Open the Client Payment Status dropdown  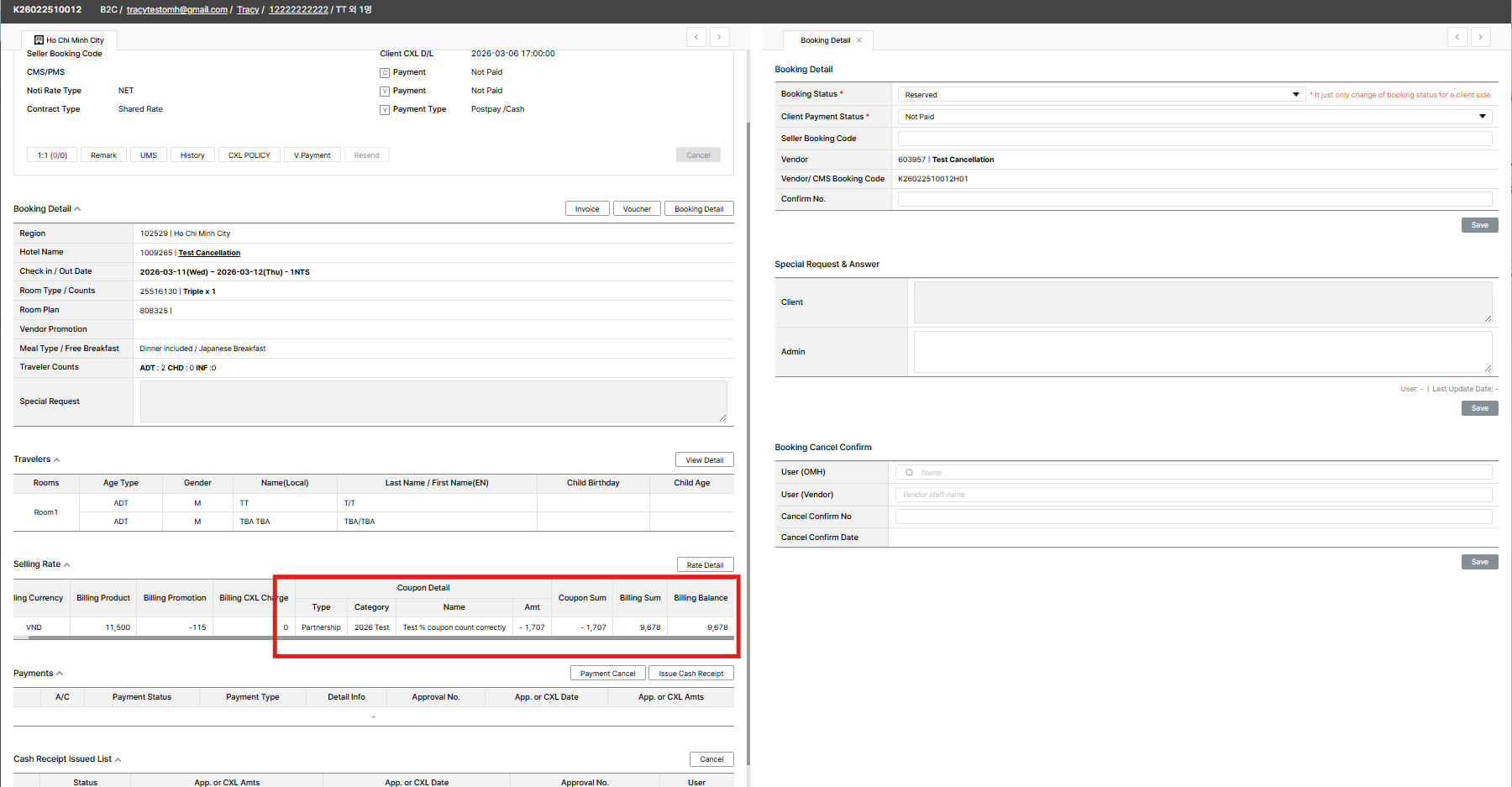pyautogui.click(x=1194, y=117)
